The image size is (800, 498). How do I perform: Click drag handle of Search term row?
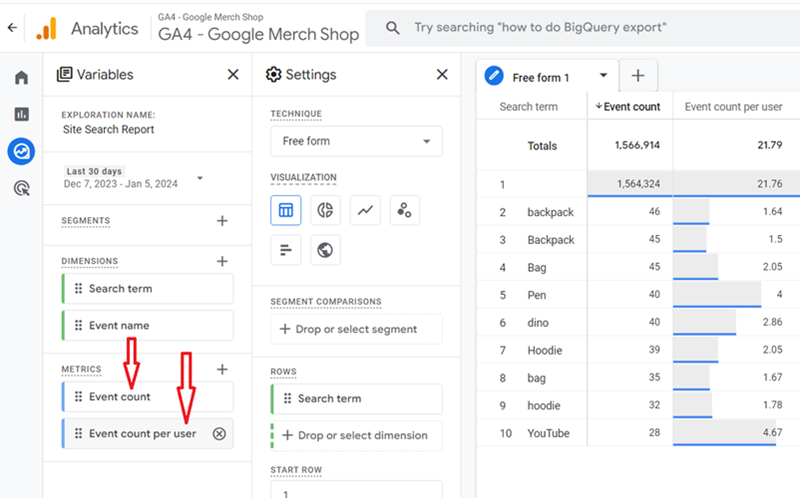click(287, 399)
